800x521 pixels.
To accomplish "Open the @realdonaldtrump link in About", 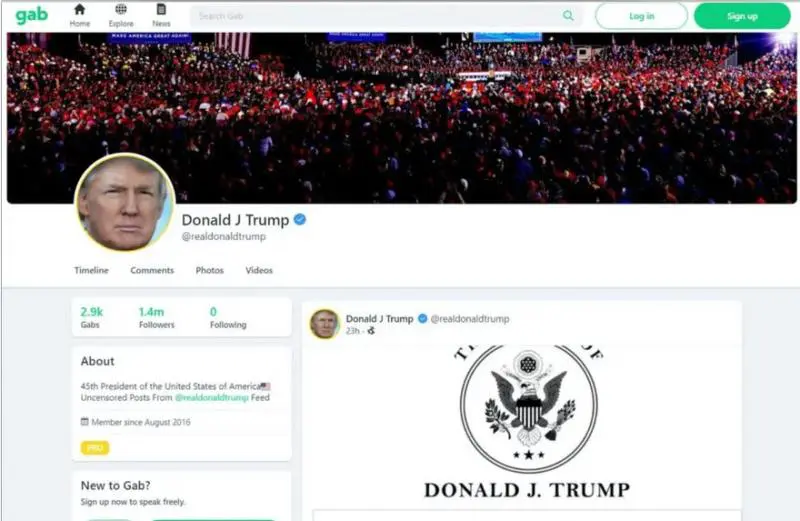I will click(212, 398).
